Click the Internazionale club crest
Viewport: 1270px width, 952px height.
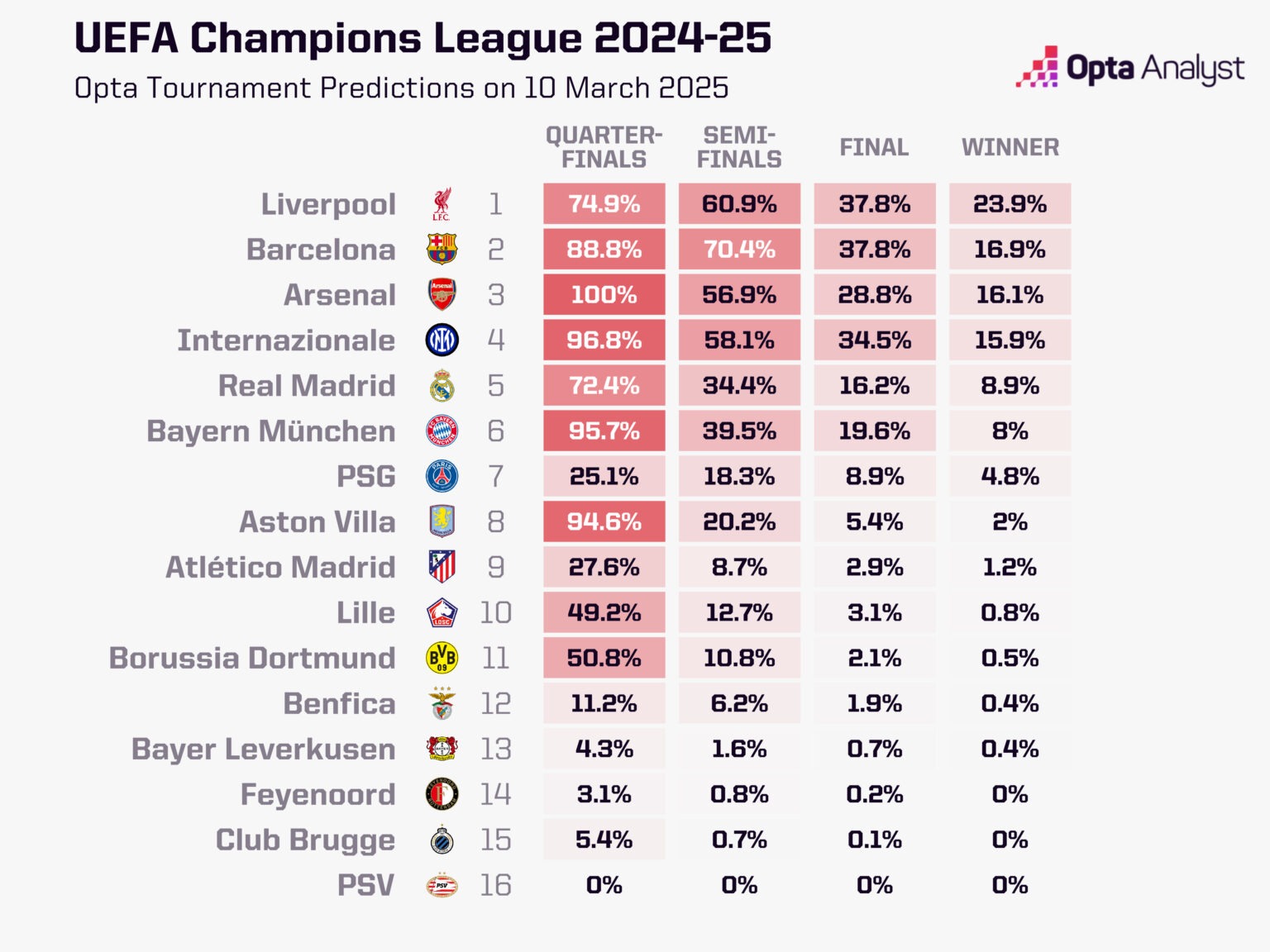442,340
